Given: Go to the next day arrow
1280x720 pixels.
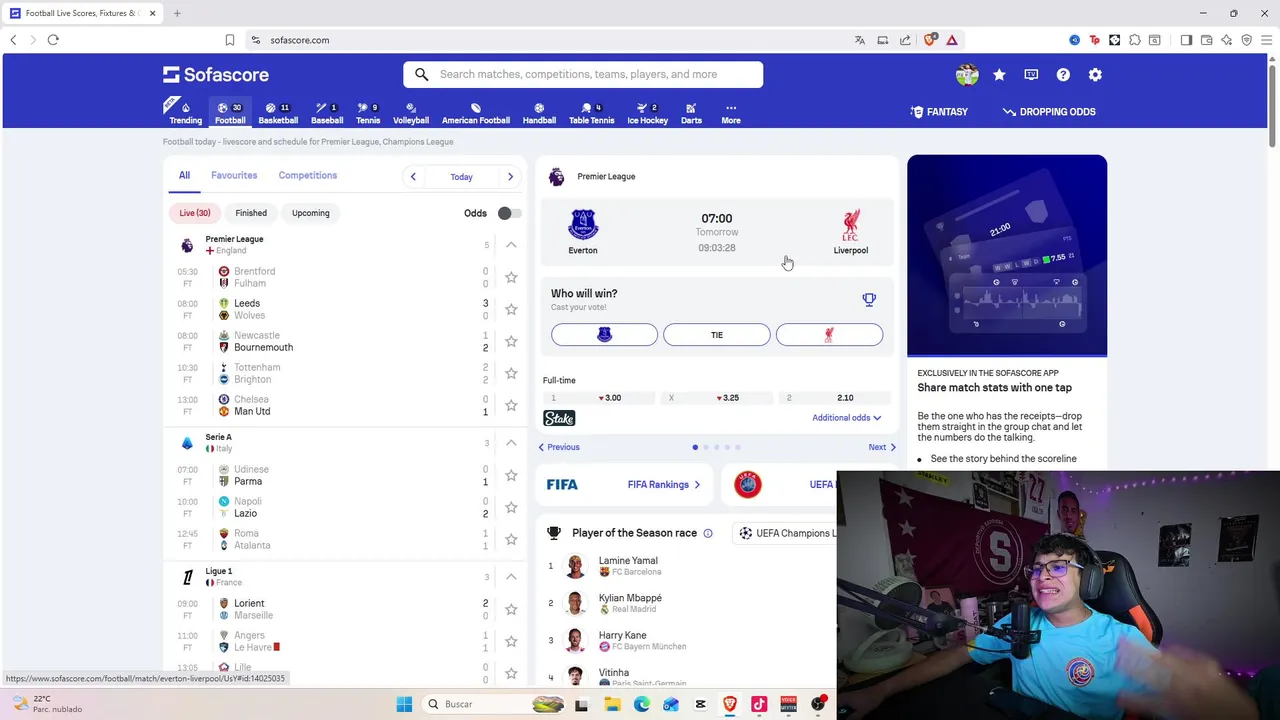Looking at the screenshot, I should click(510, 177).
